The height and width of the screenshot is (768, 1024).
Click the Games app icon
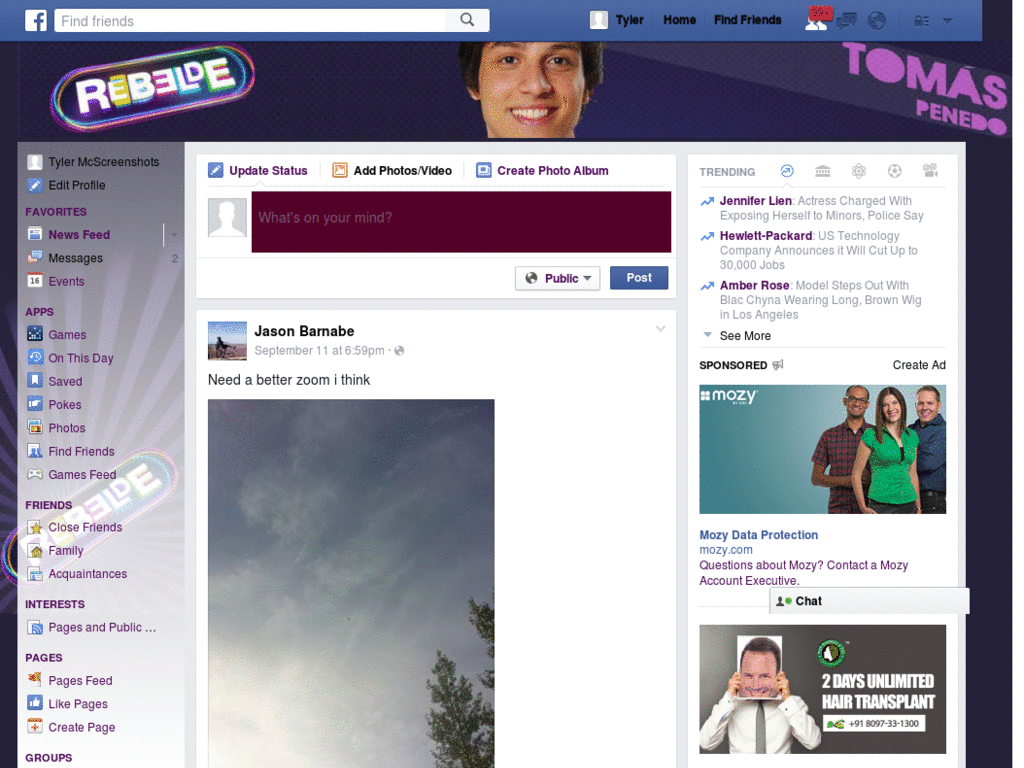coord(35,334)
